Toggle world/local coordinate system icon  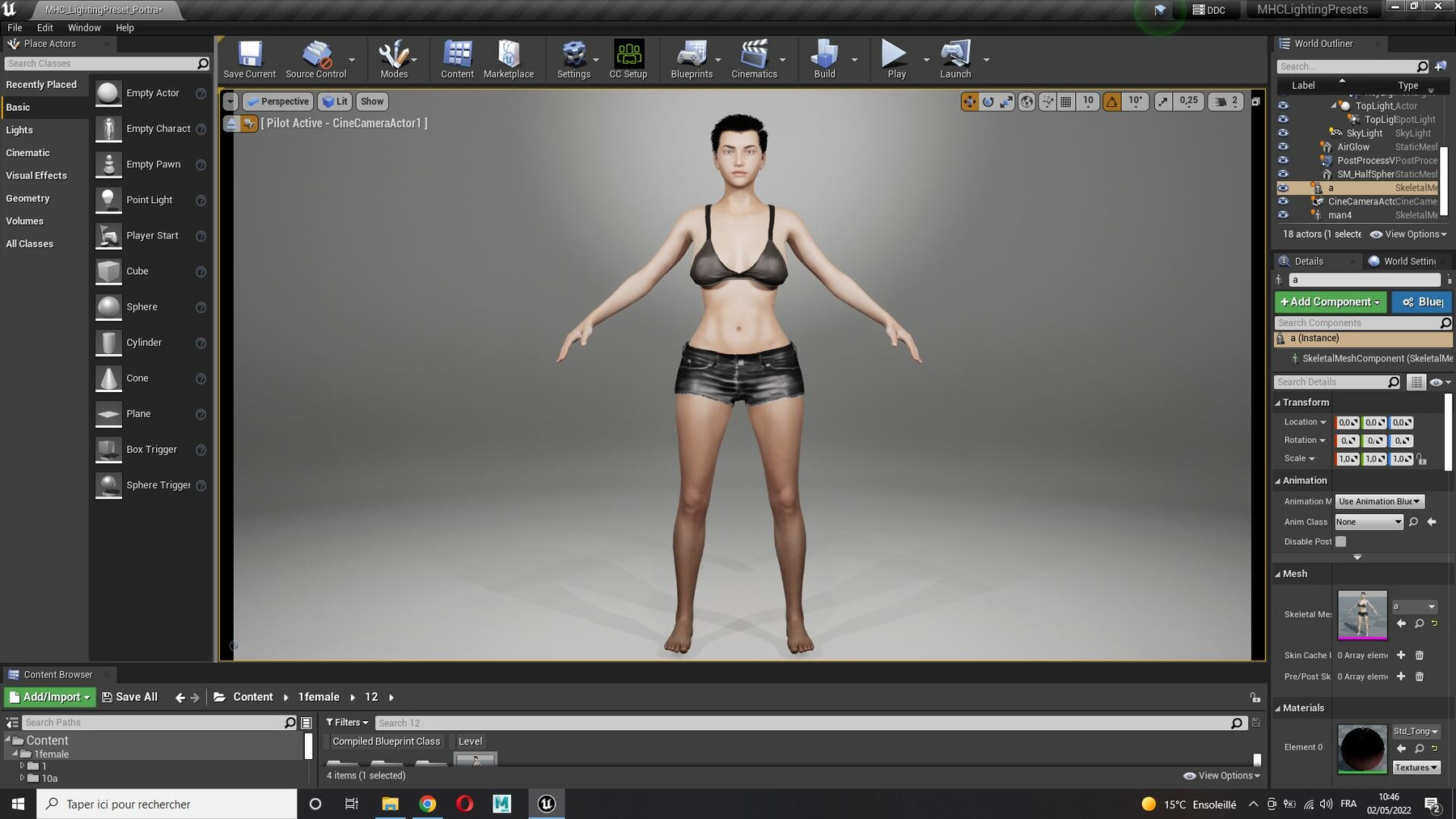(1026, 102)
